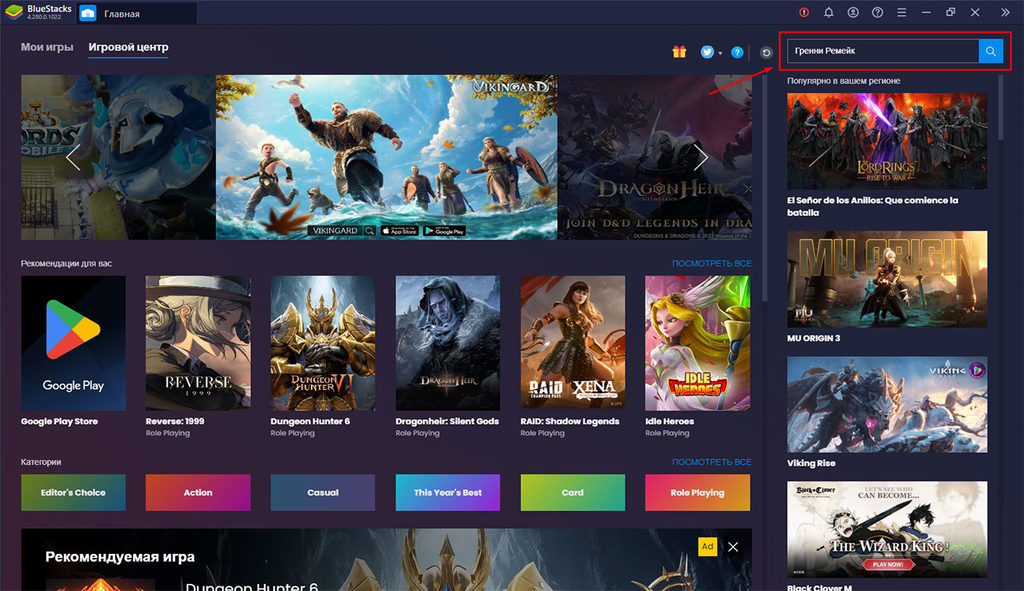
Task: Click the Dragonheir right banner image
Action: [655, 157]
